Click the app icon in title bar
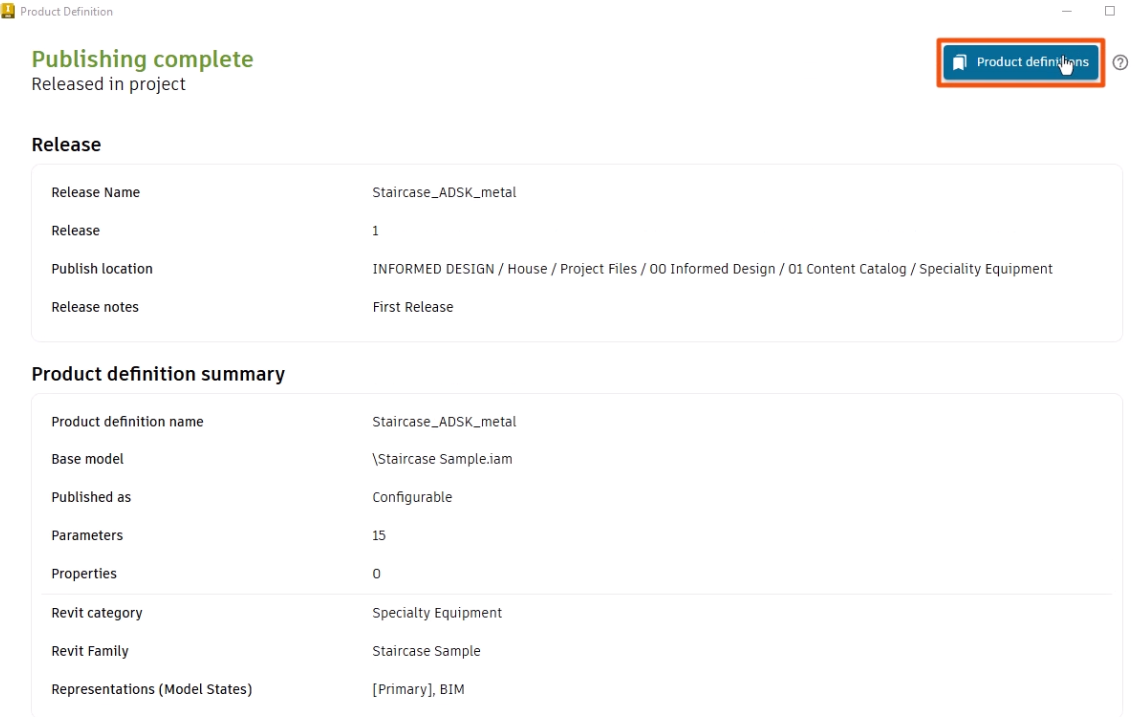Screen dimensions: 1135x717 point(10,11)
